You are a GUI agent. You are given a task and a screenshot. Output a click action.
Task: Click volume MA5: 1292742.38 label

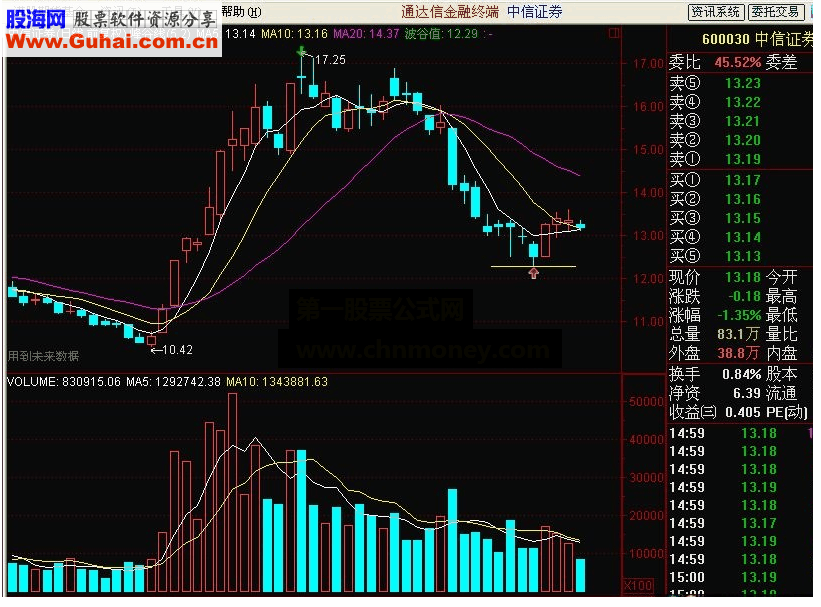pos(173,382)
